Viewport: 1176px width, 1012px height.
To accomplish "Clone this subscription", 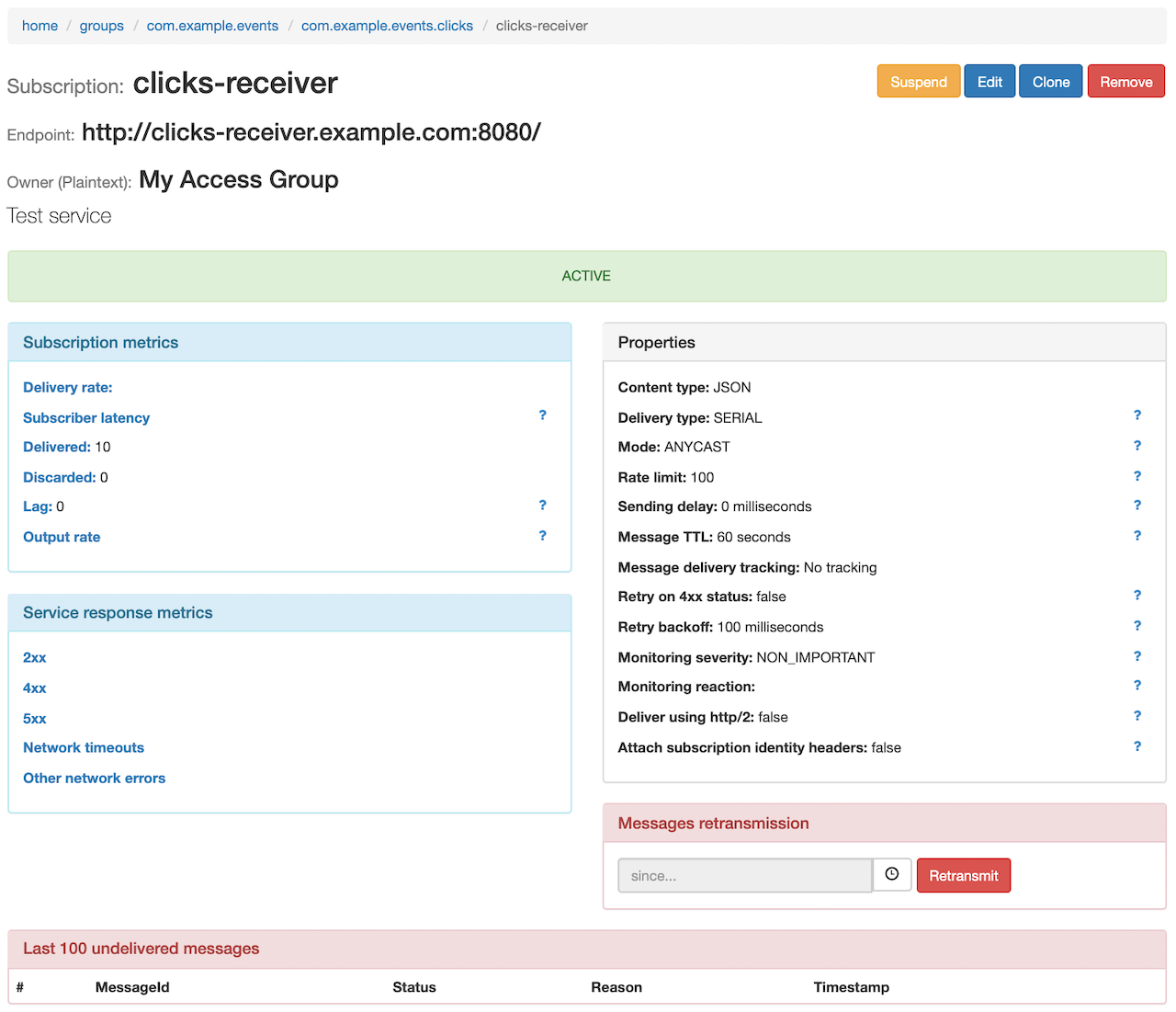I will (x=1051, y=81).
